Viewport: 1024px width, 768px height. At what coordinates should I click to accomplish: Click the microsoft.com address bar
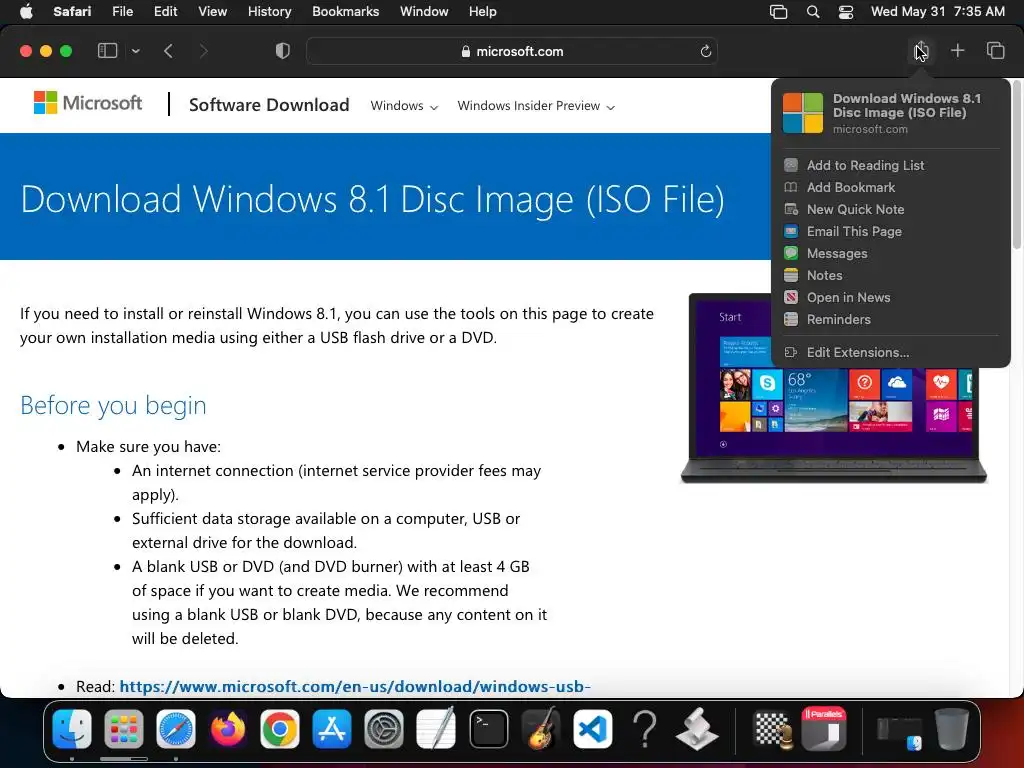pos(512,52)
